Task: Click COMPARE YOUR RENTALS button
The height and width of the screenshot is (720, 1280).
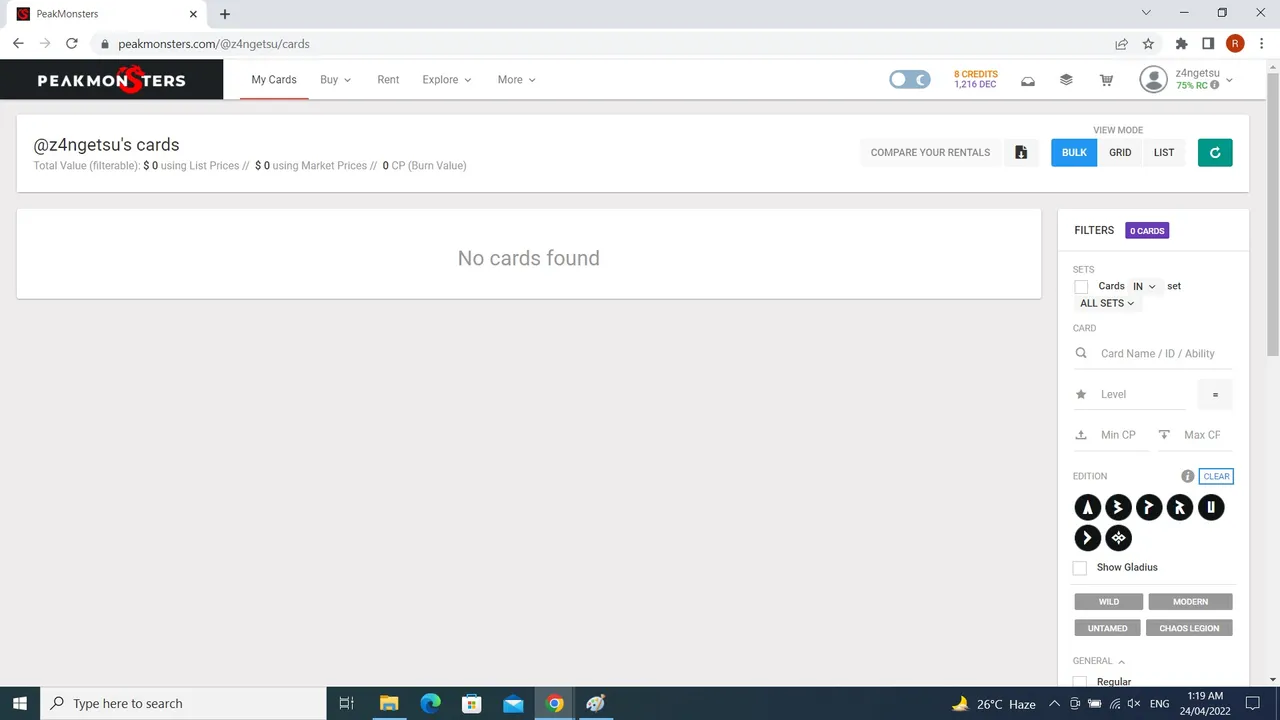Action: tap(930, 152)
